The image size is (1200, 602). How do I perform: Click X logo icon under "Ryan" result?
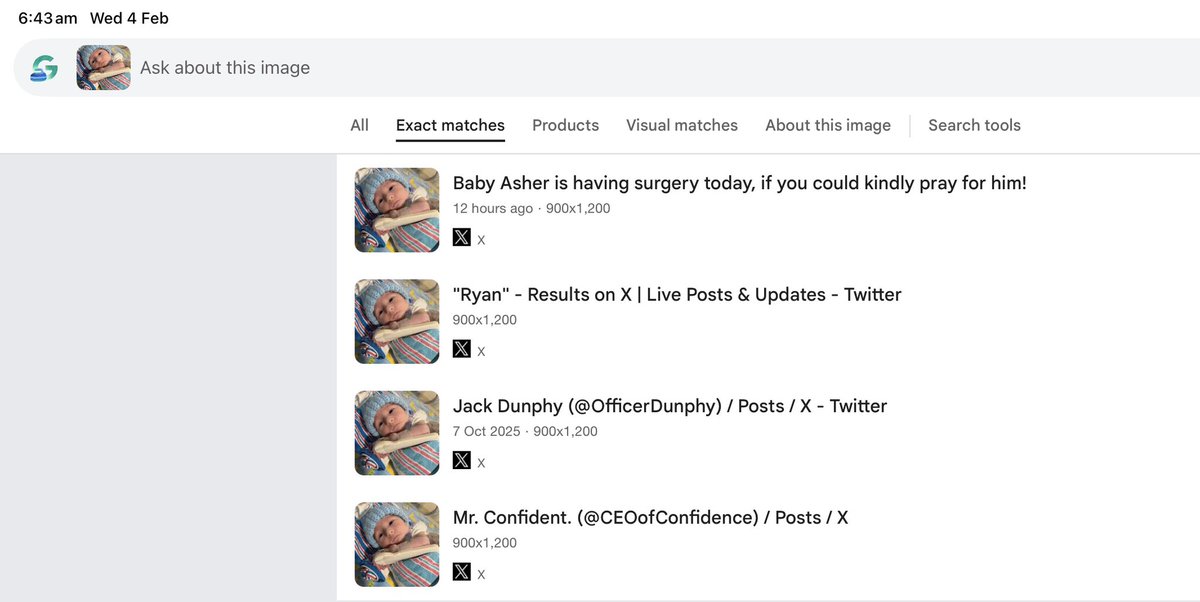point(462,349)
